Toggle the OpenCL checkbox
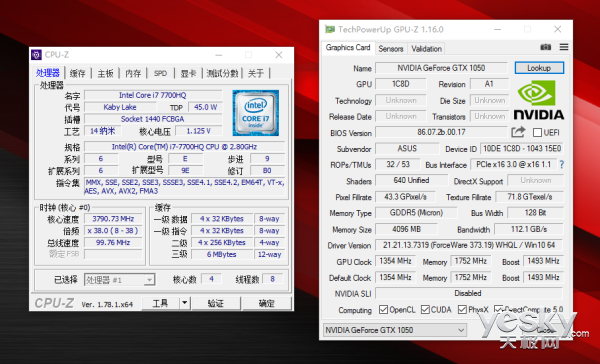The height and width of the screenshot is (364, 600). [x=383, y=309]
